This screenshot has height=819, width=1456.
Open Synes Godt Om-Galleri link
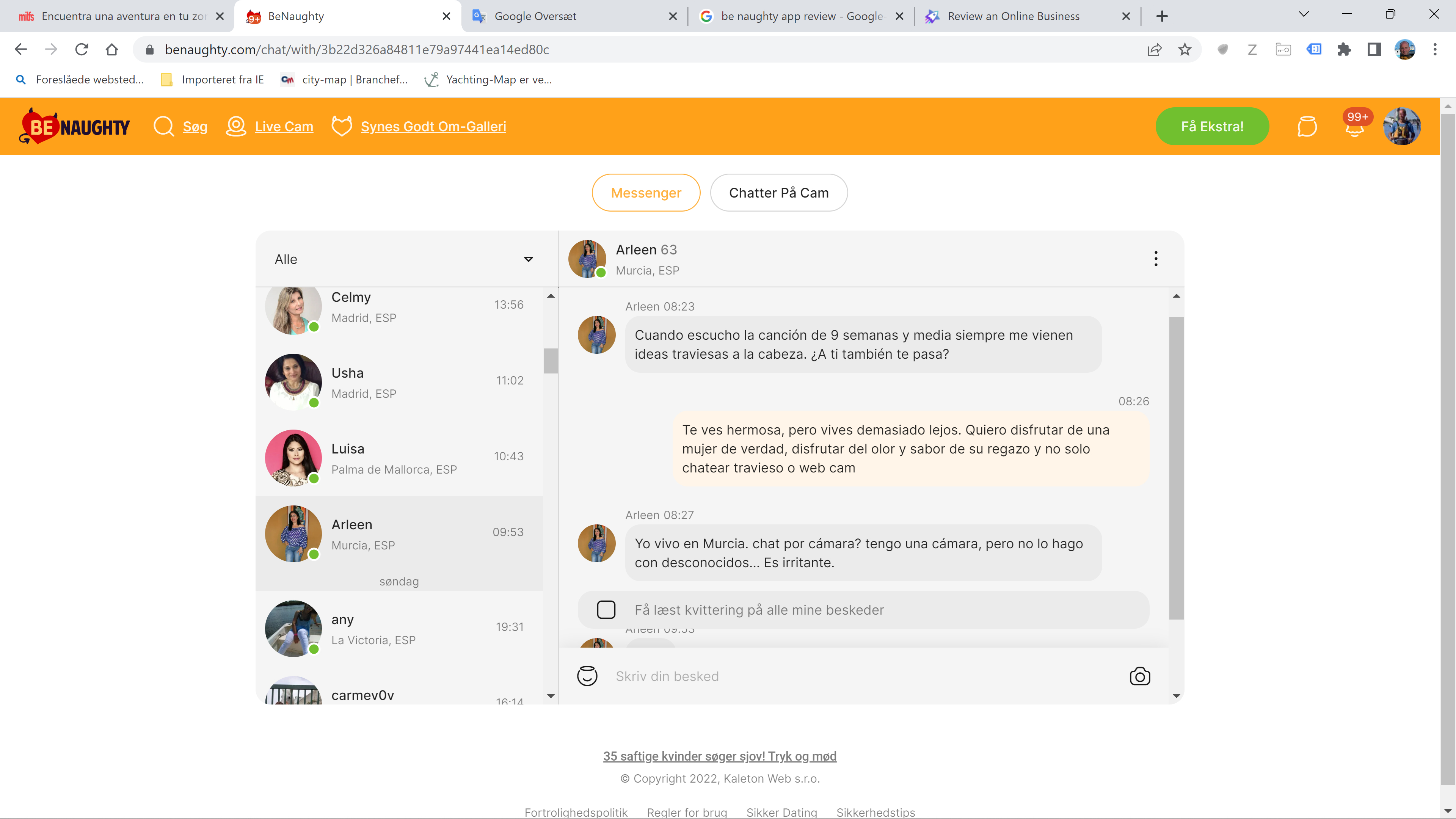(x=433, y=126)
